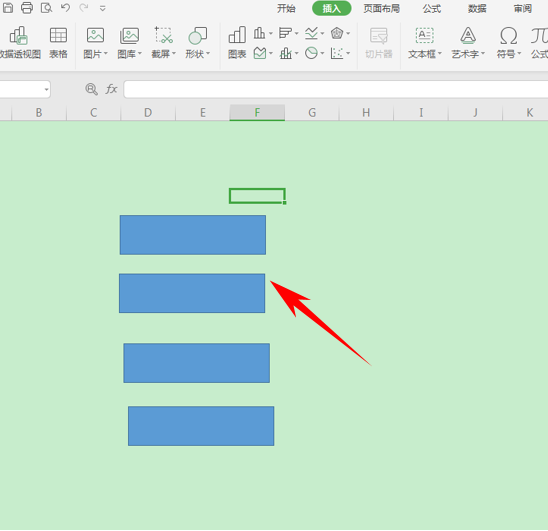Switch to the 数据 tab

point(477,8)
